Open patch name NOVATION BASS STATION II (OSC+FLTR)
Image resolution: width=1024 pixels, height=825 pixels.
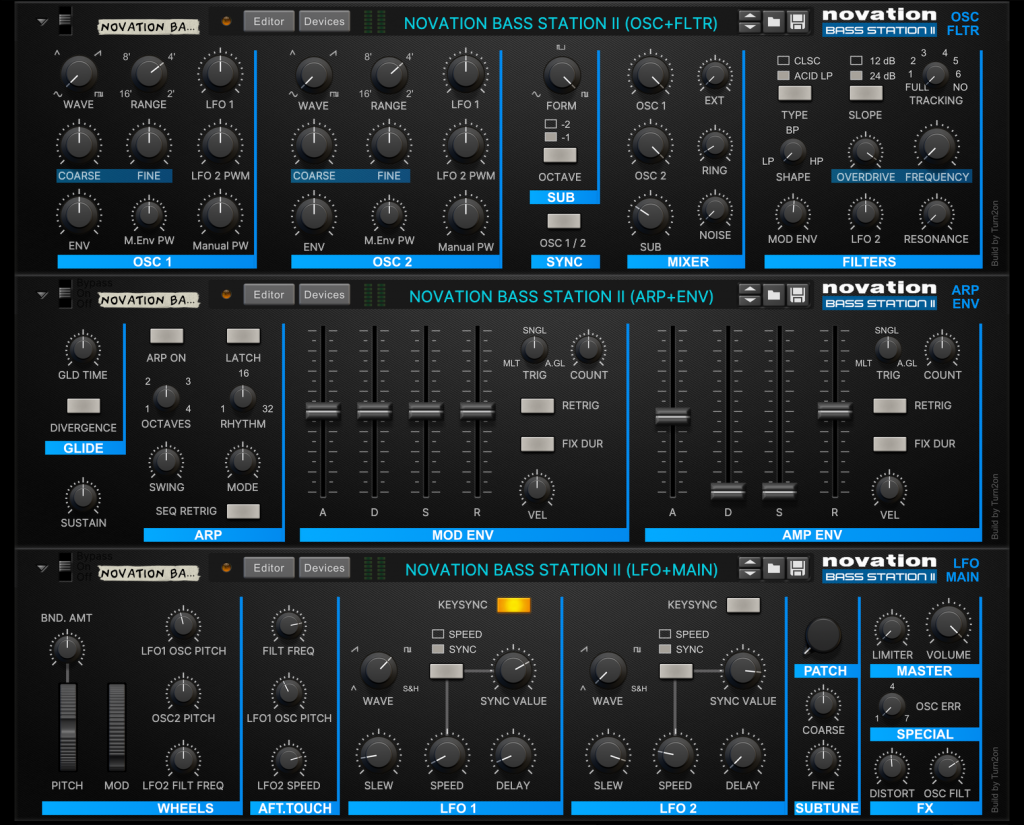pyautogui.click(x=560, y=23)
